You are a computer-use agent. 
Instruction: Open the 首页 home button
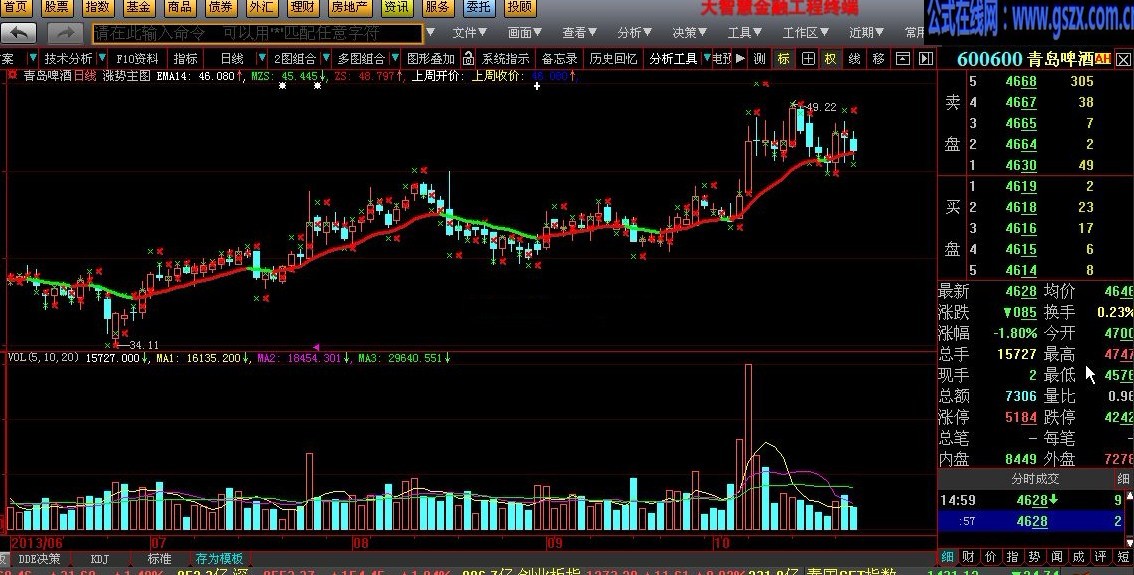pyautogui.click(x=15, y=7)
